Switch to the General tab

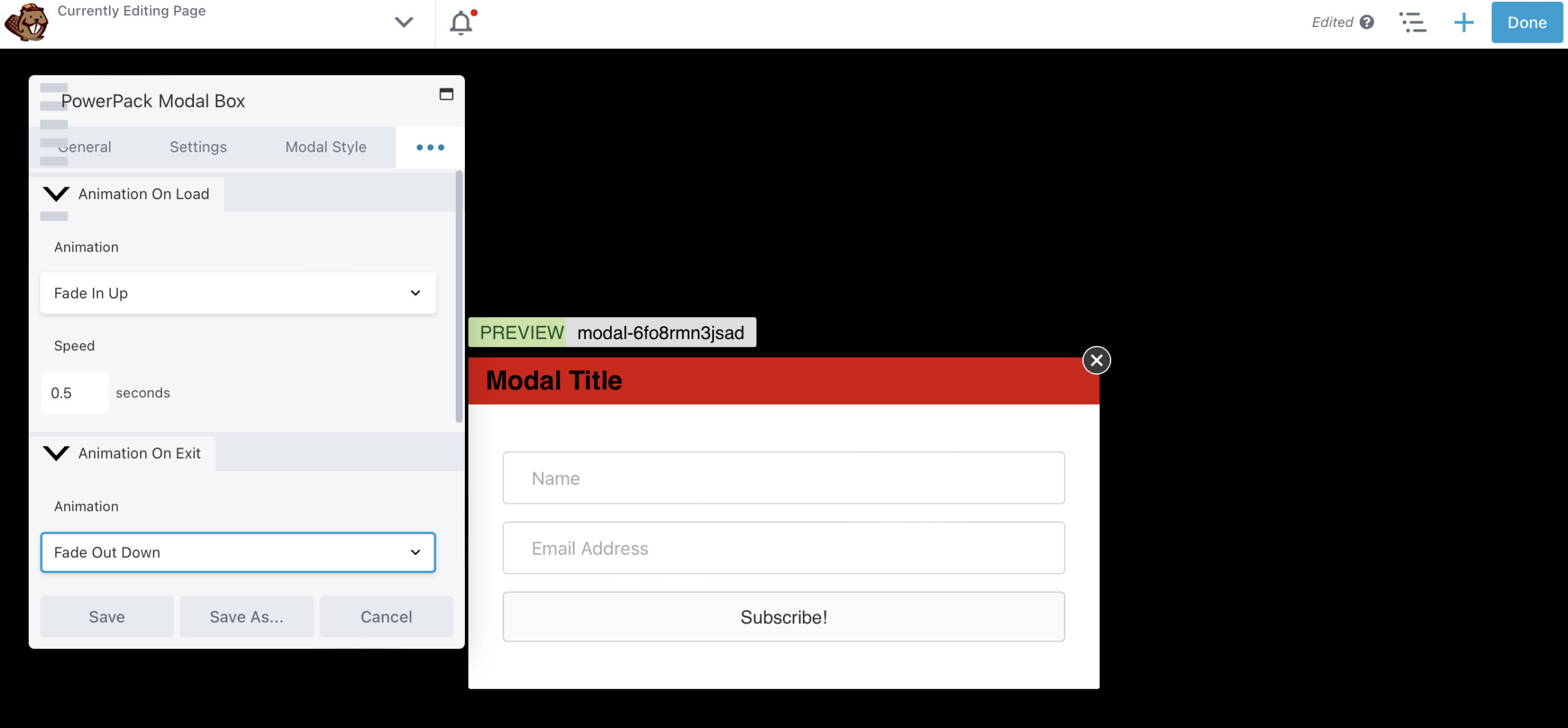click(x=85, y=147)
